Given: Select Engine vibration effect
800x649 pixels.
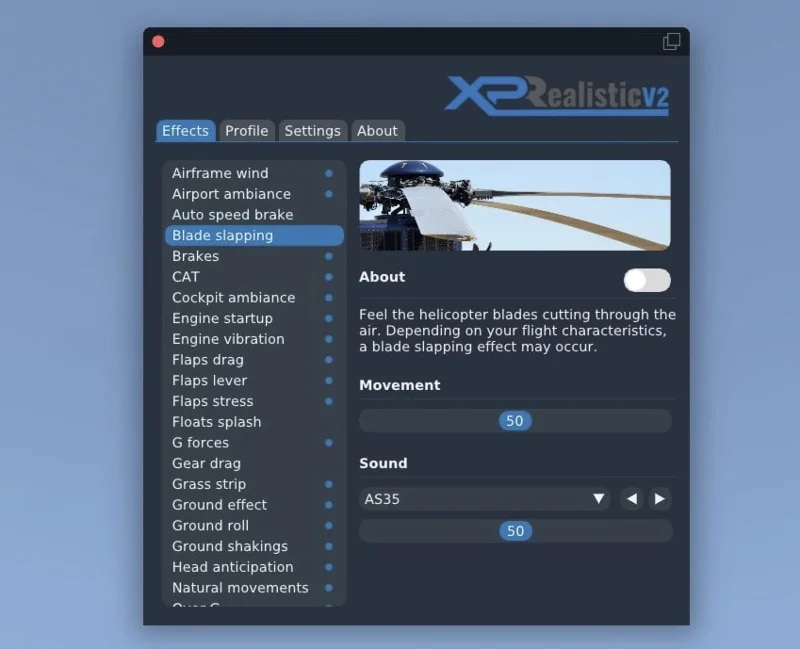Looking at the screenshot, I should point(254,339).
